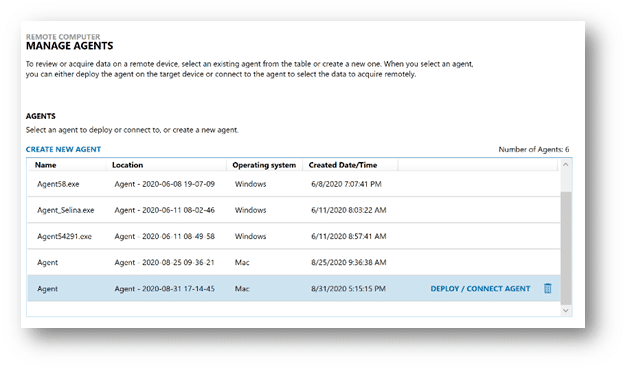Click location Agent - 2020-06-08 19-07-09
Viewport: 627px width, 370px height.
coord(164,184)
